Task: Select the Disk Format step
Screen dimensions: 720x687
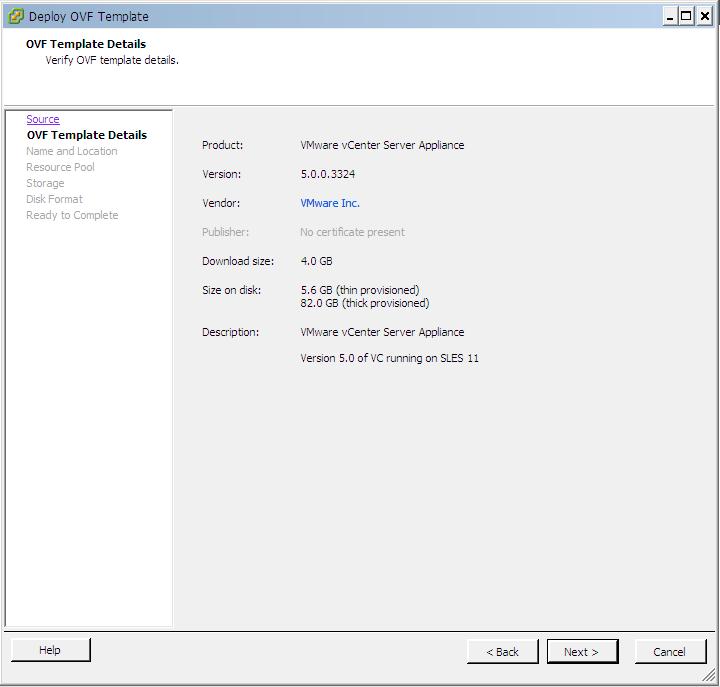Action: [x=54, y=199]
